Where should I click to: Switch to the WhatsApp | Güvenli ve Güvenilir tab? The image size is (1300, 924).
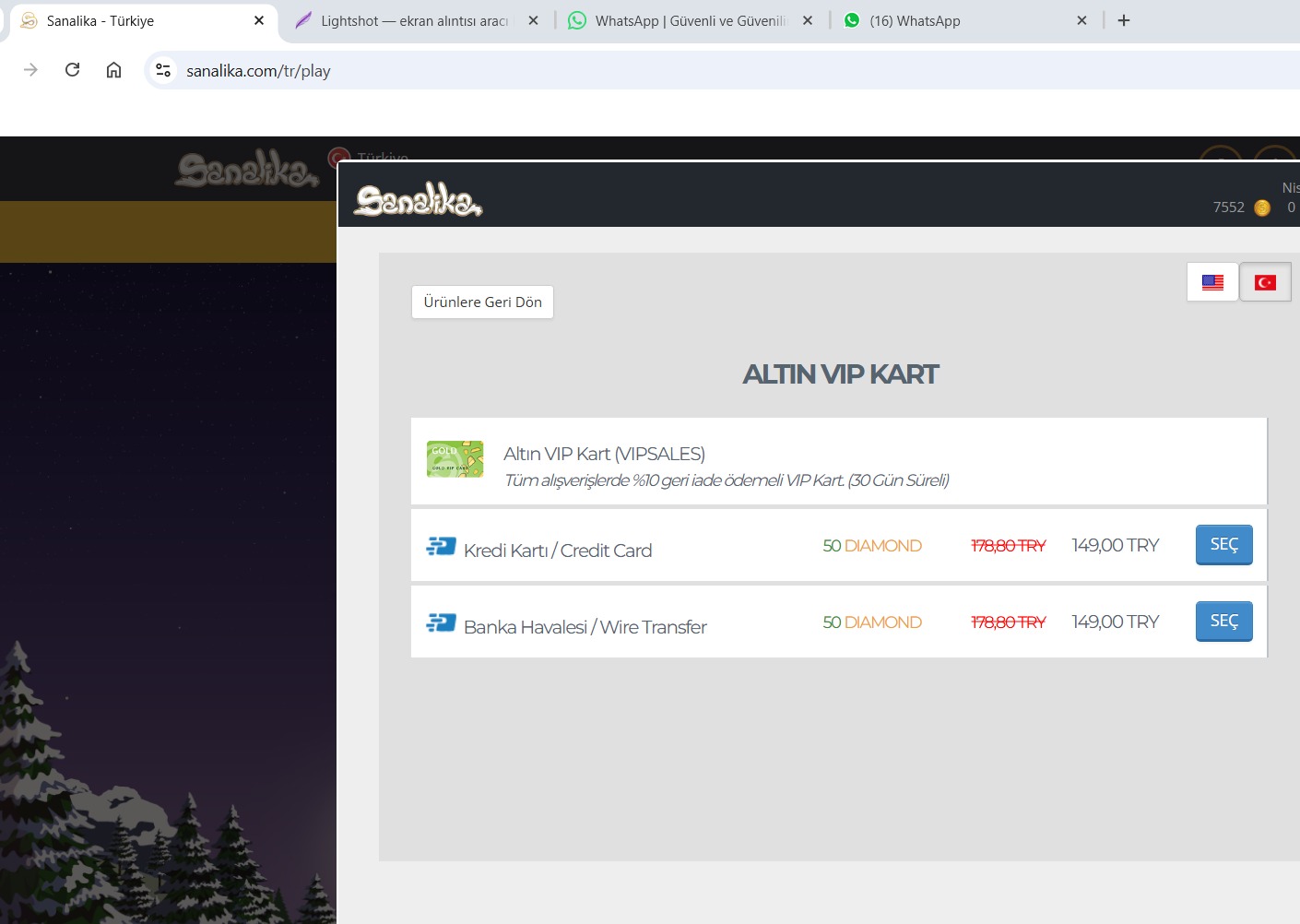(x=690, y=20)
